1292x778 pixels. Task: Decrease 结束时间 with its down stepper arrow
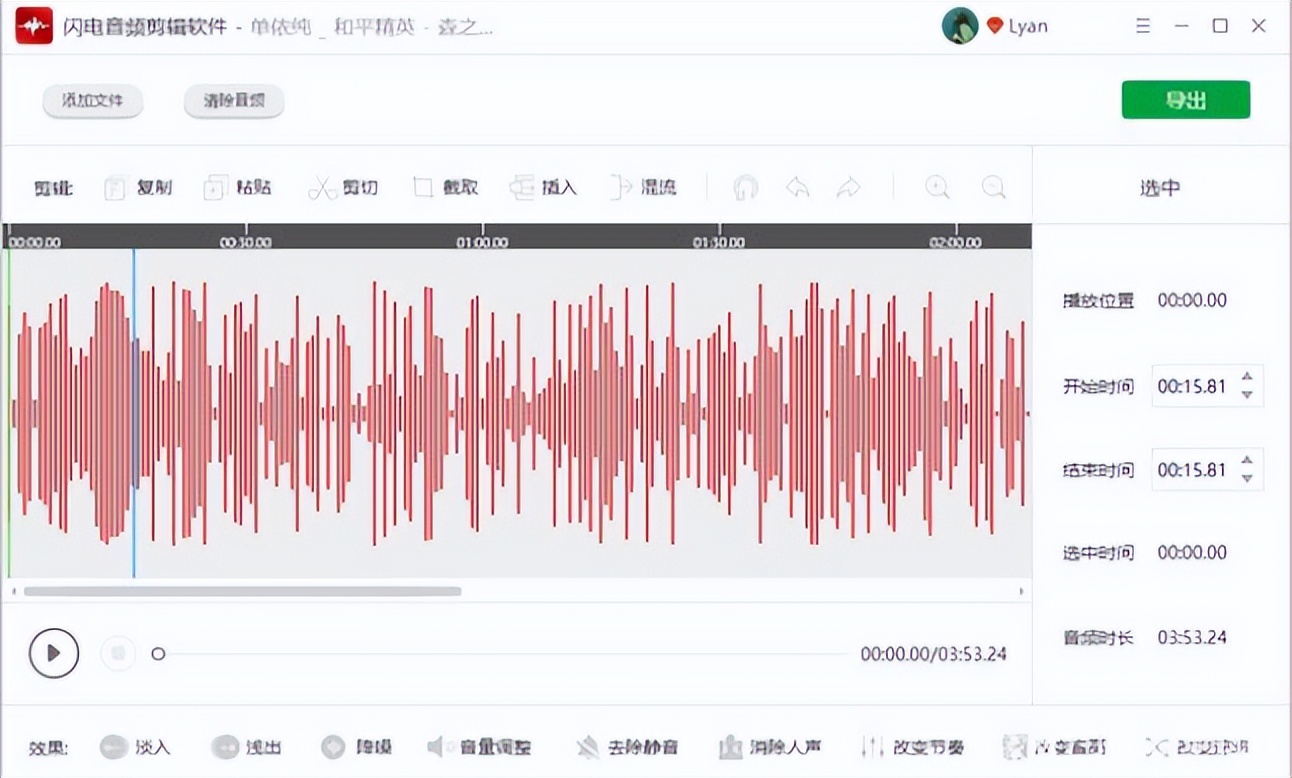point(1246,477)
